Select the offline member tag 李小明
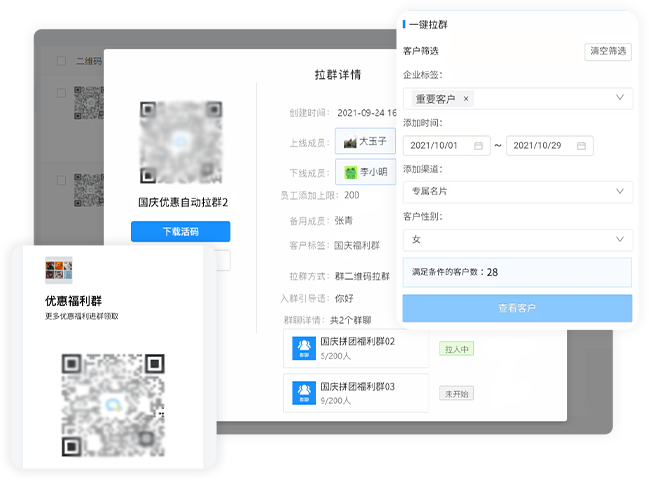Screen dimensions: 649x480 tap(365, 172)
